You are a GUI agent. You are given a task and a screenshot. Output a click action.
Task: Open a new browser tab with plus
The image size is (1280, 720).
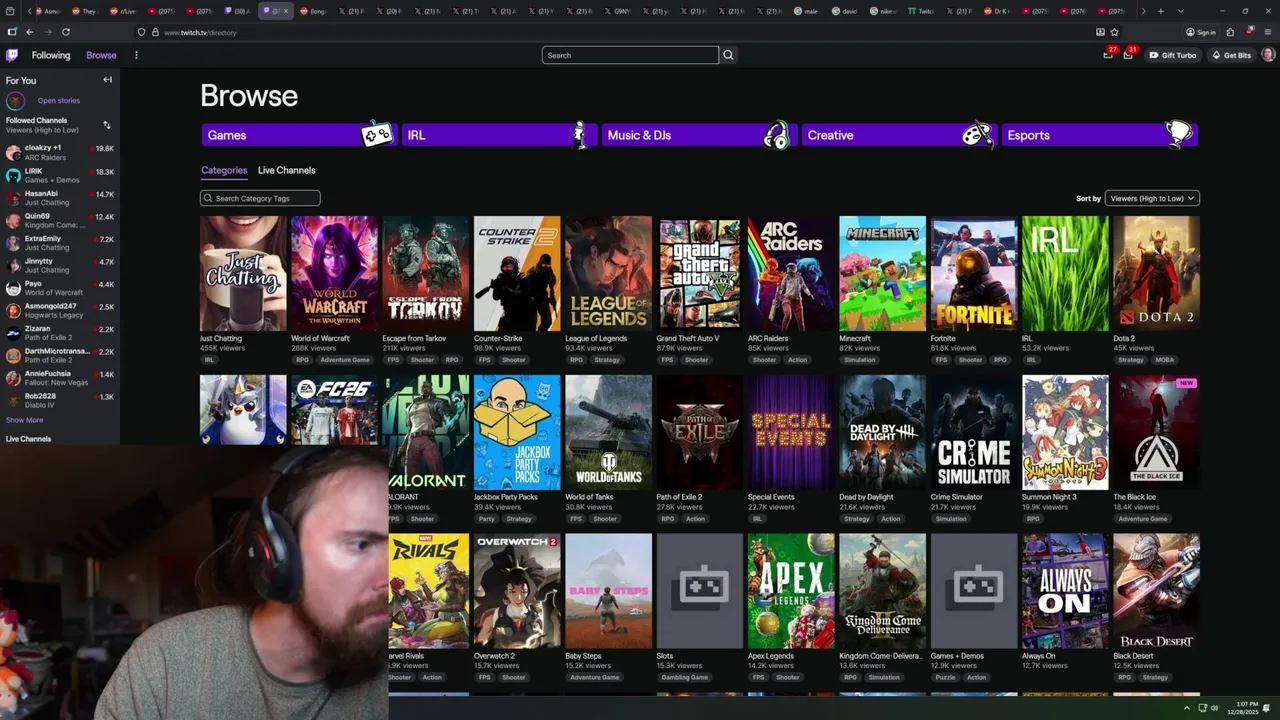pos(1160,11)
